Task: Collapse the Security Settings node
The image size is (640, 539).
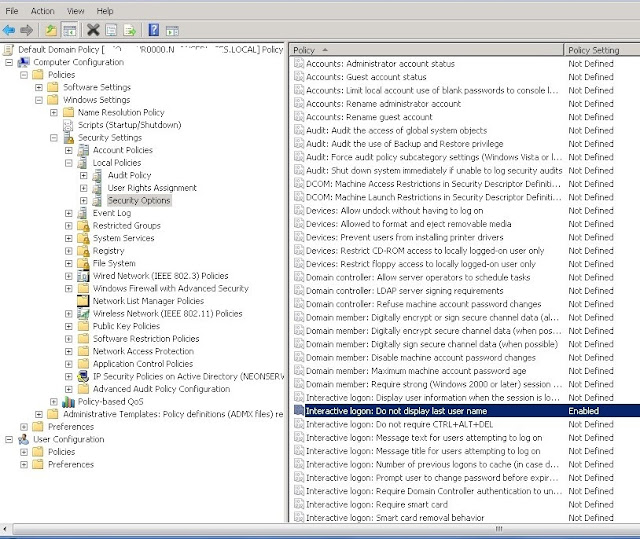Action: [x=54, y=138]
